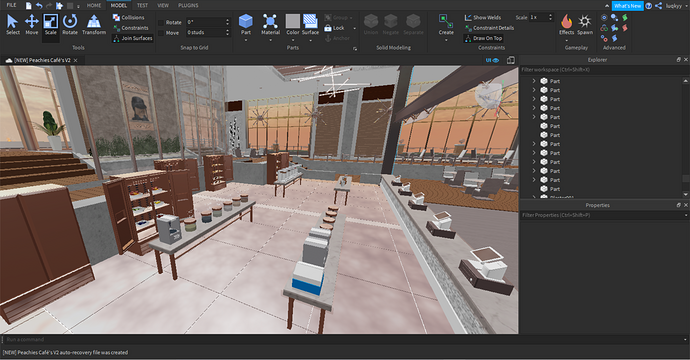Toggle Collisions on or off
690x360 pixels.
128,18
